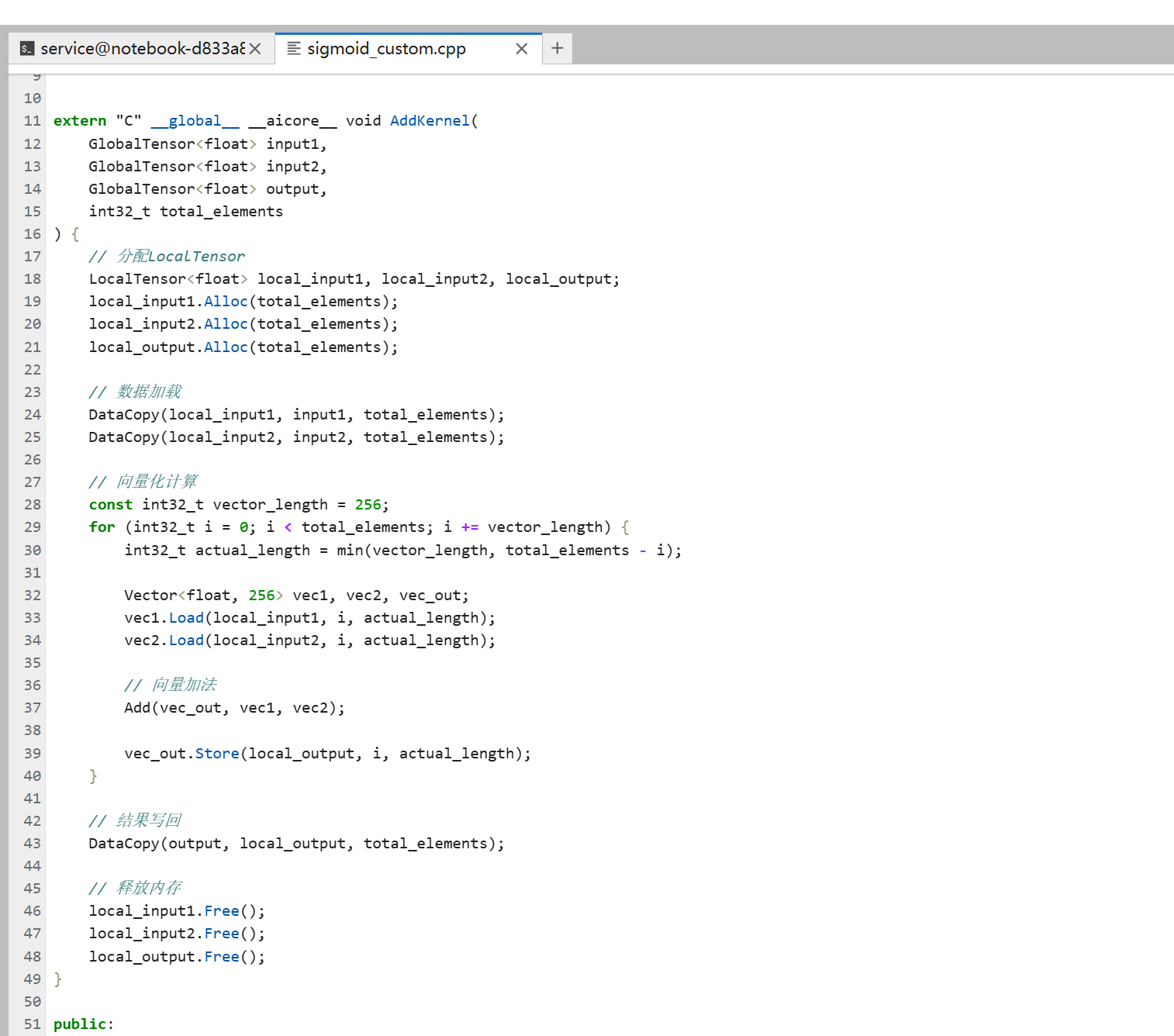Click Free call on local_input2

click(222, 934)
